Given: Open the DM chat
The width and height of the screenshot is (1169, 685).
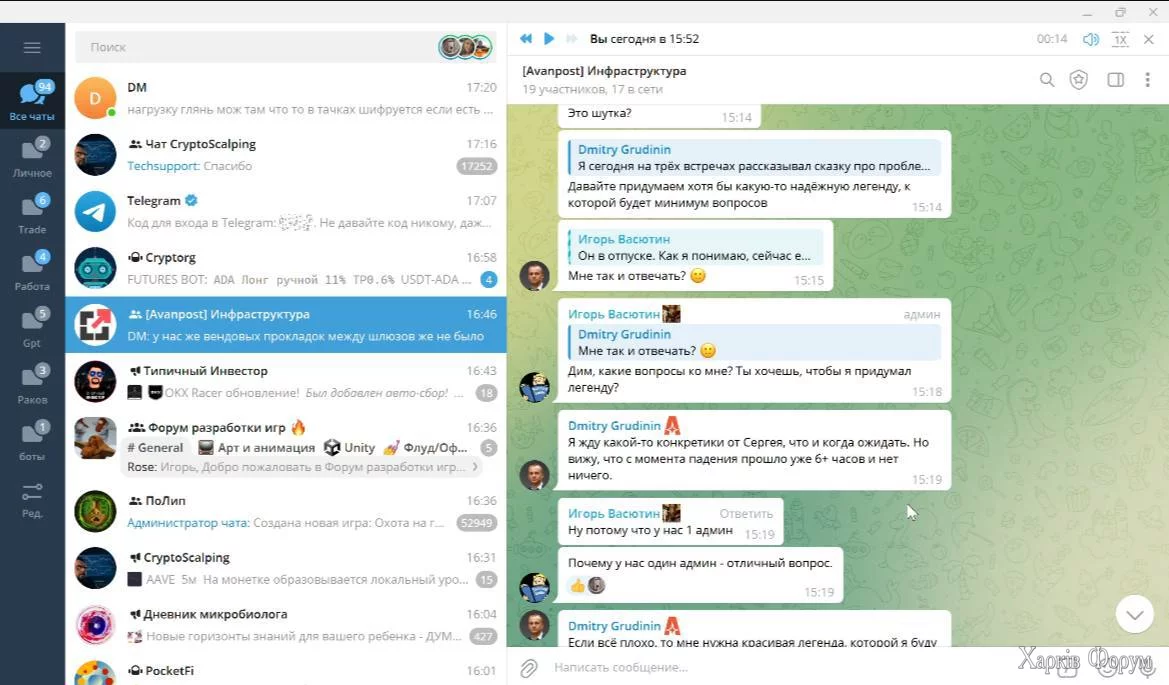Looking at the screenshot, I should pyautogui.click(x=286, y=98).
